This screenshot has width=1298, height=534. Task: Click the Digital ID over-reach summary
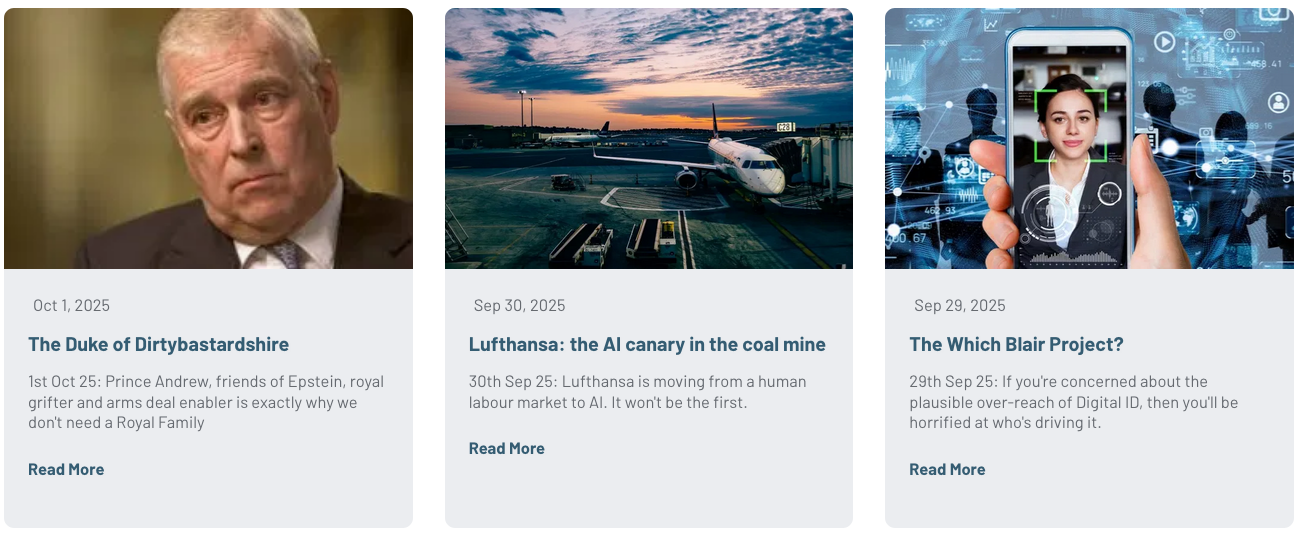click(1073, 402)
